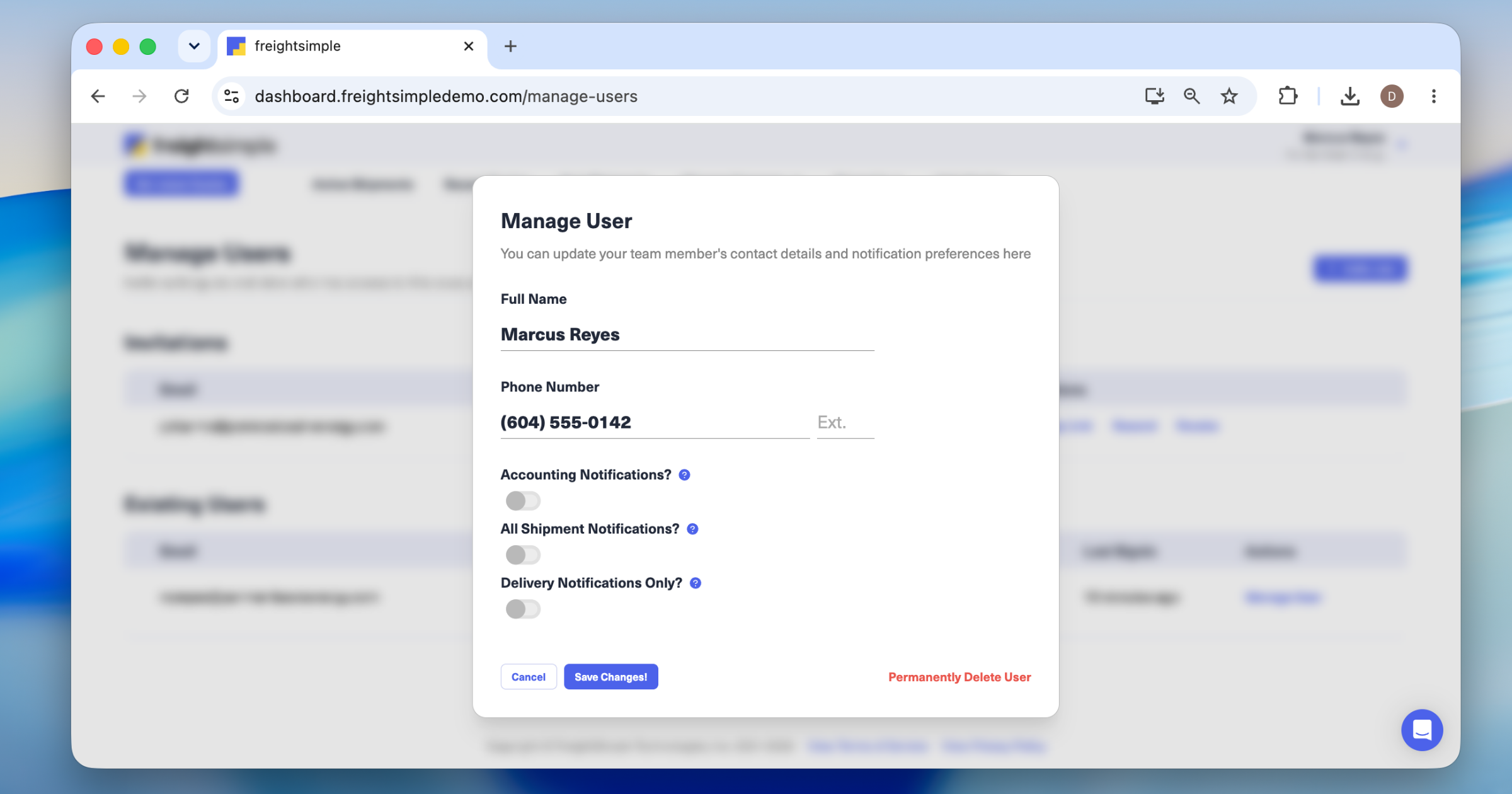Click the Phone Number label

pos(550,387)
